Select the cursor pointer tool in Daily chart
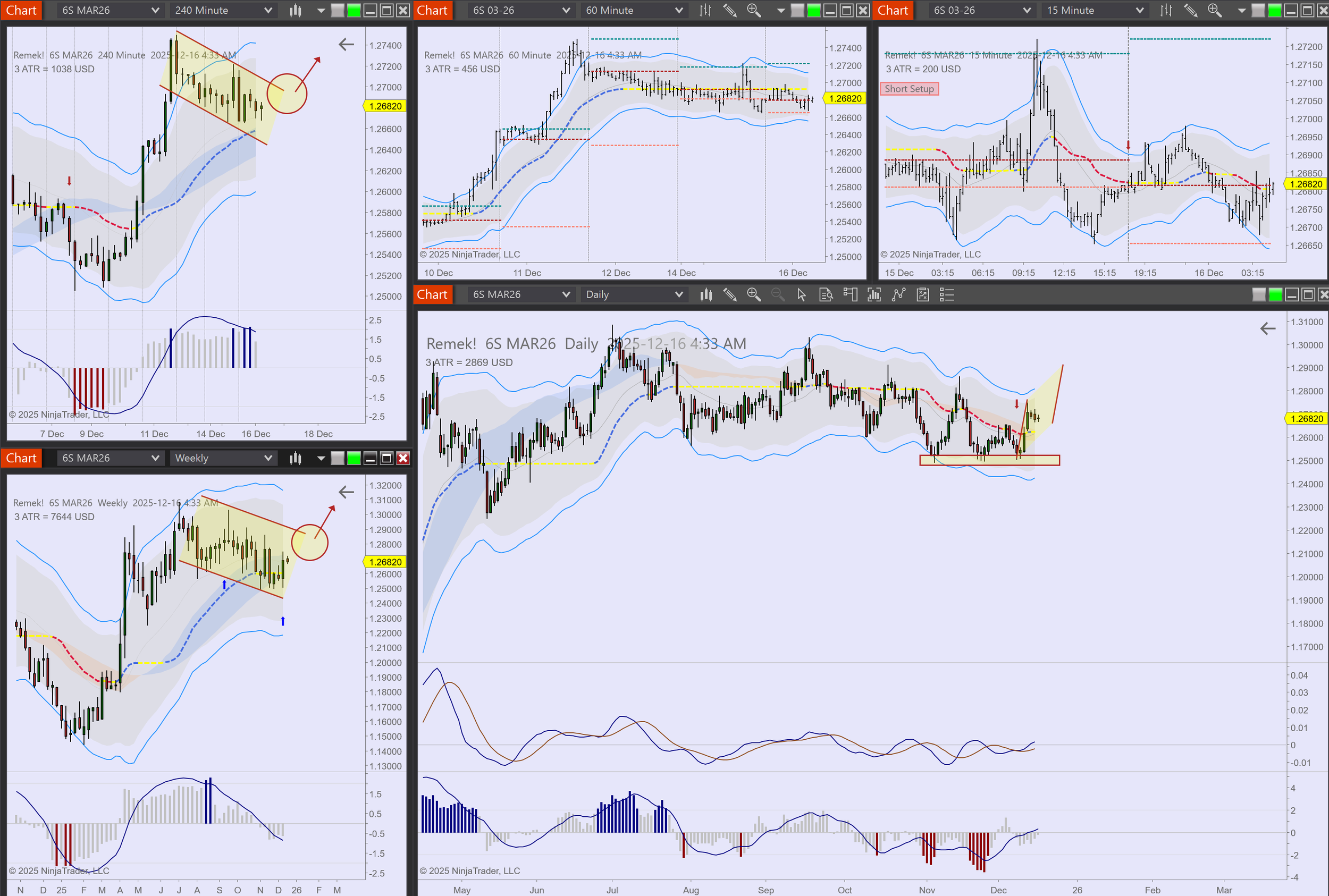The image size is (1329, 896). tap(802, 295)
